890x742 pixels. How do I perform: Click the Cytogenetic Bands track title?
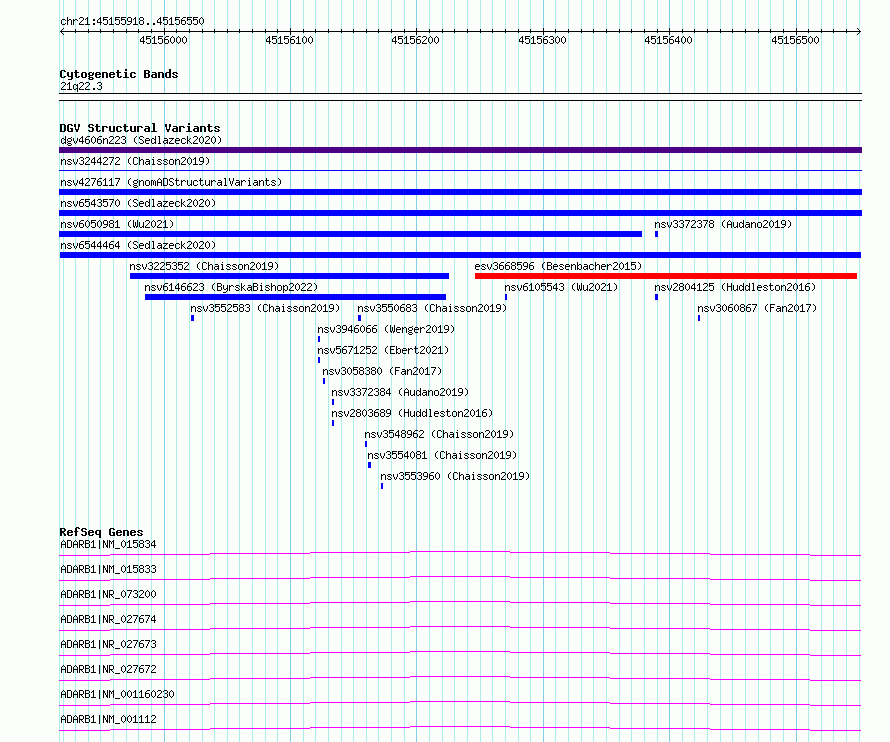(119, 74)
